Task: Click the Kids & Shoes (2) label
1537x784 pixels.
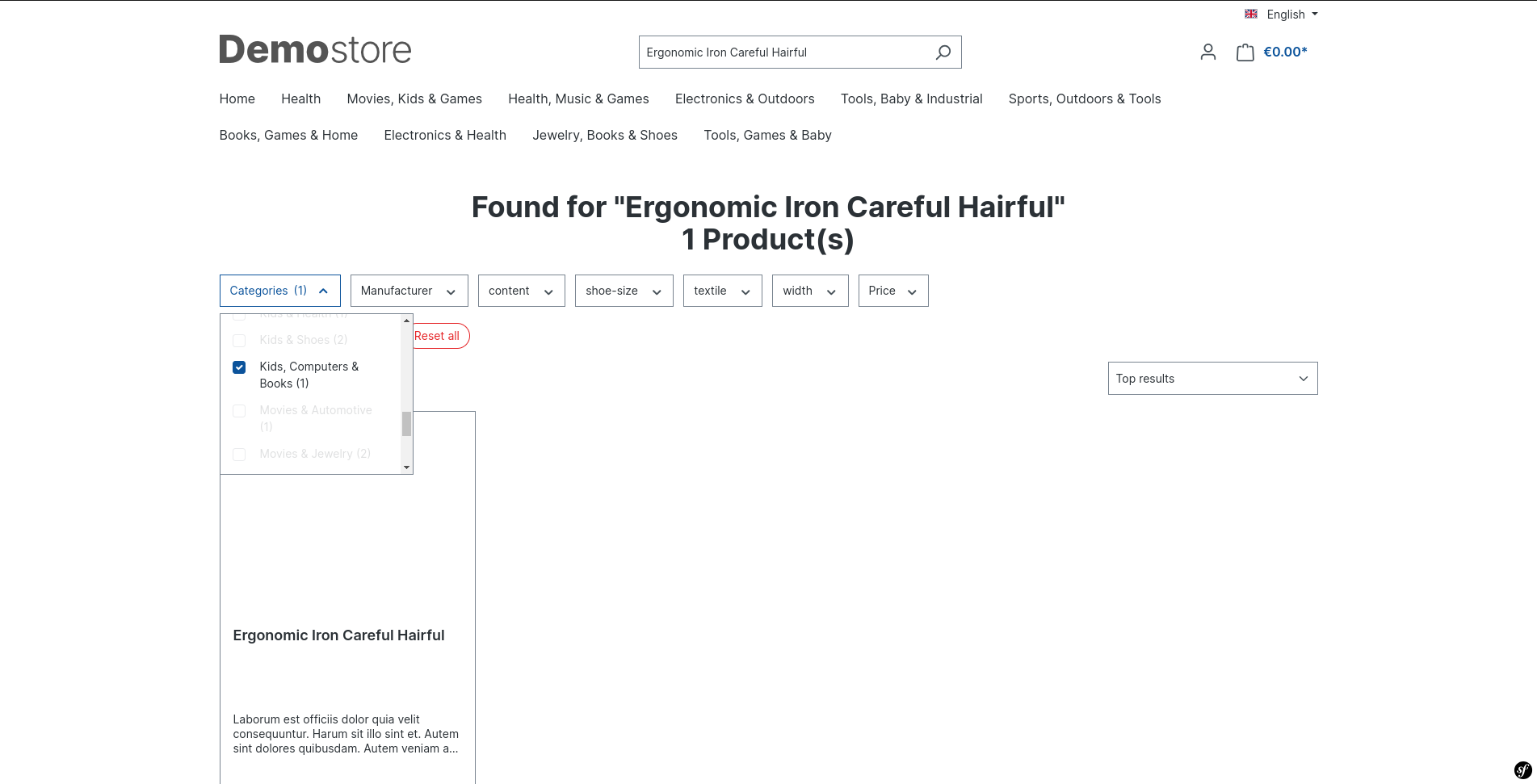Action: point(304,340)
